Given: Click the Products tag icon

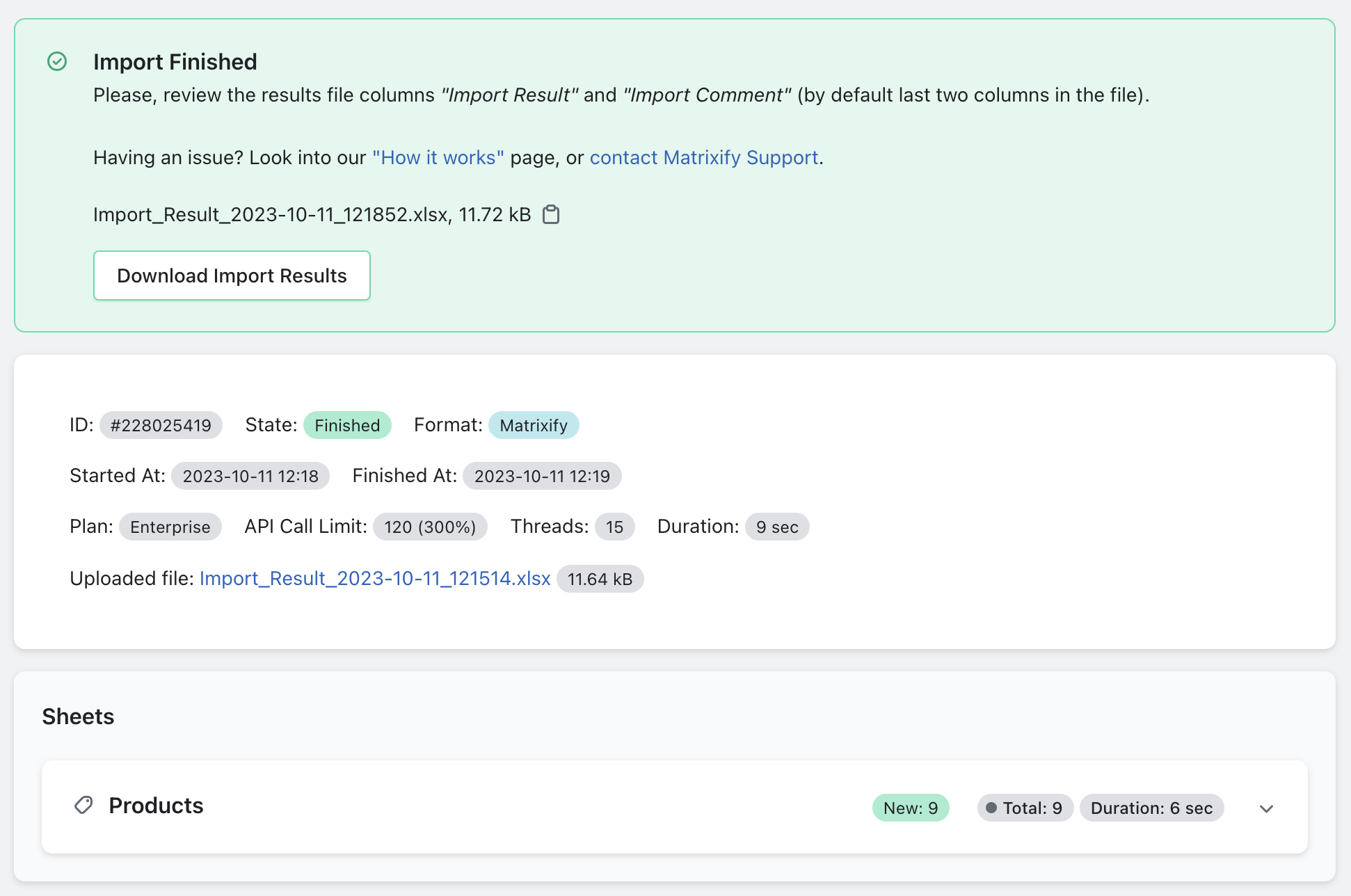Looking at the screenshot, I should (x=83, y=806).
